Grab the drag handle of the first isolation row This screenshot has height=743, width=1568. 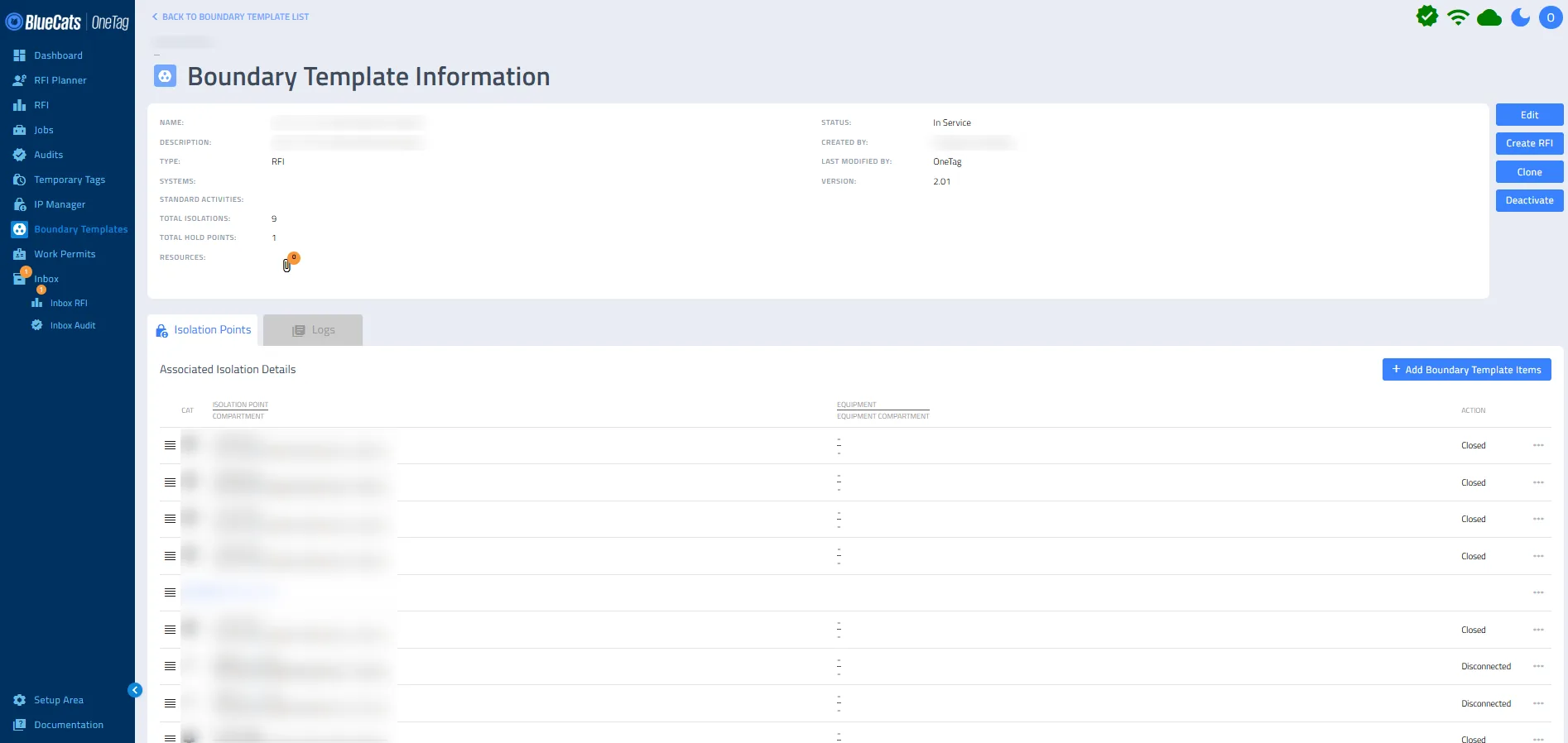170,445
